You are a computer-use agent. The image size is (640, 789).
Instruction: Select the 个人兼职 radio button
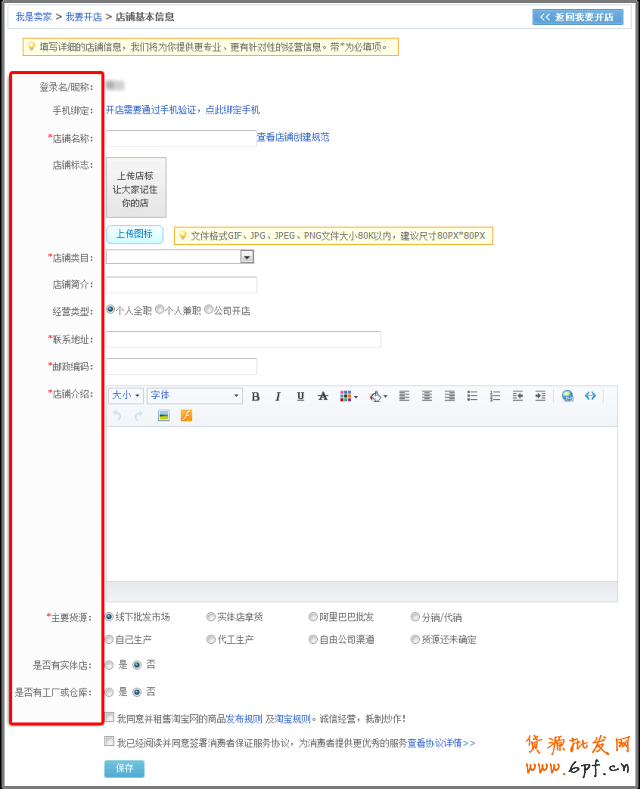coord(160,310)
